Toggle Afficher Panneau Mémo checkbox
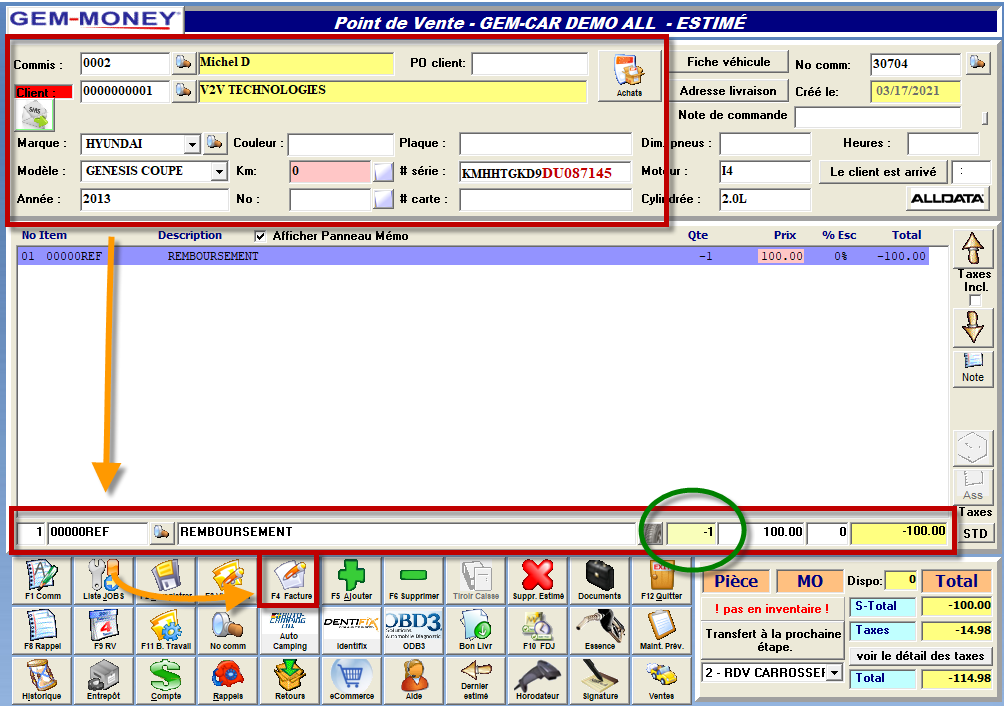1004x706 pixels. tap(260, 236)
